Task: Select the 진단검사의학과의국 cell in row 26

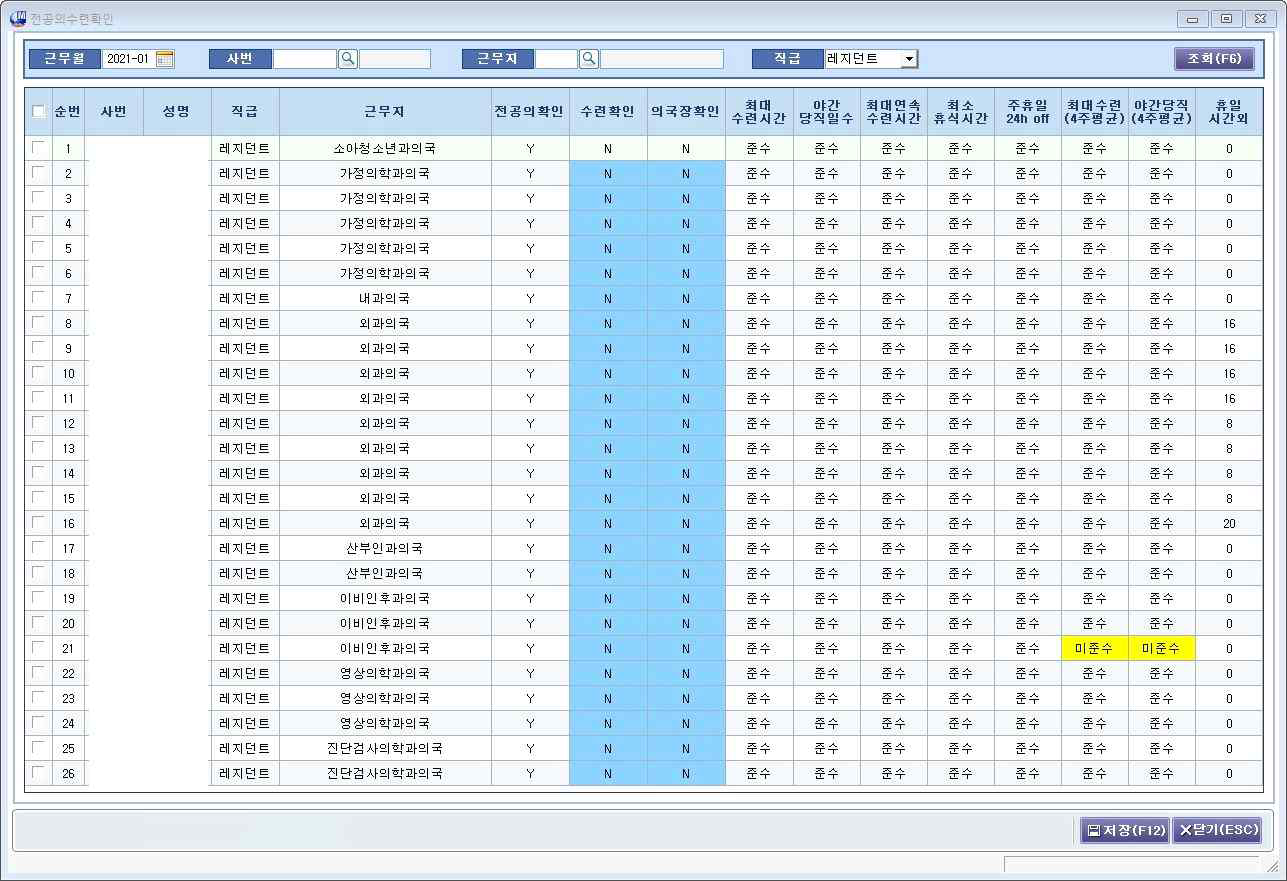Action: (x=385, y=773)
